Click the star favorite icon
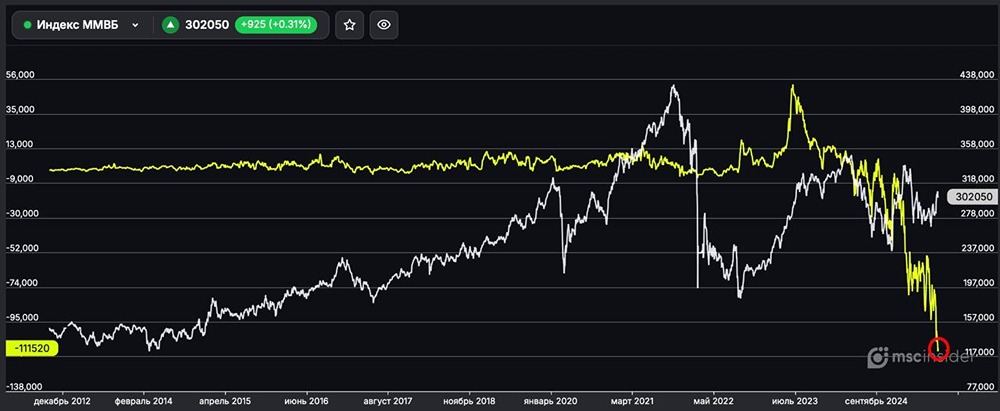Image resolution: width=1000 pixels, height=411 pixels. [349, 25]
